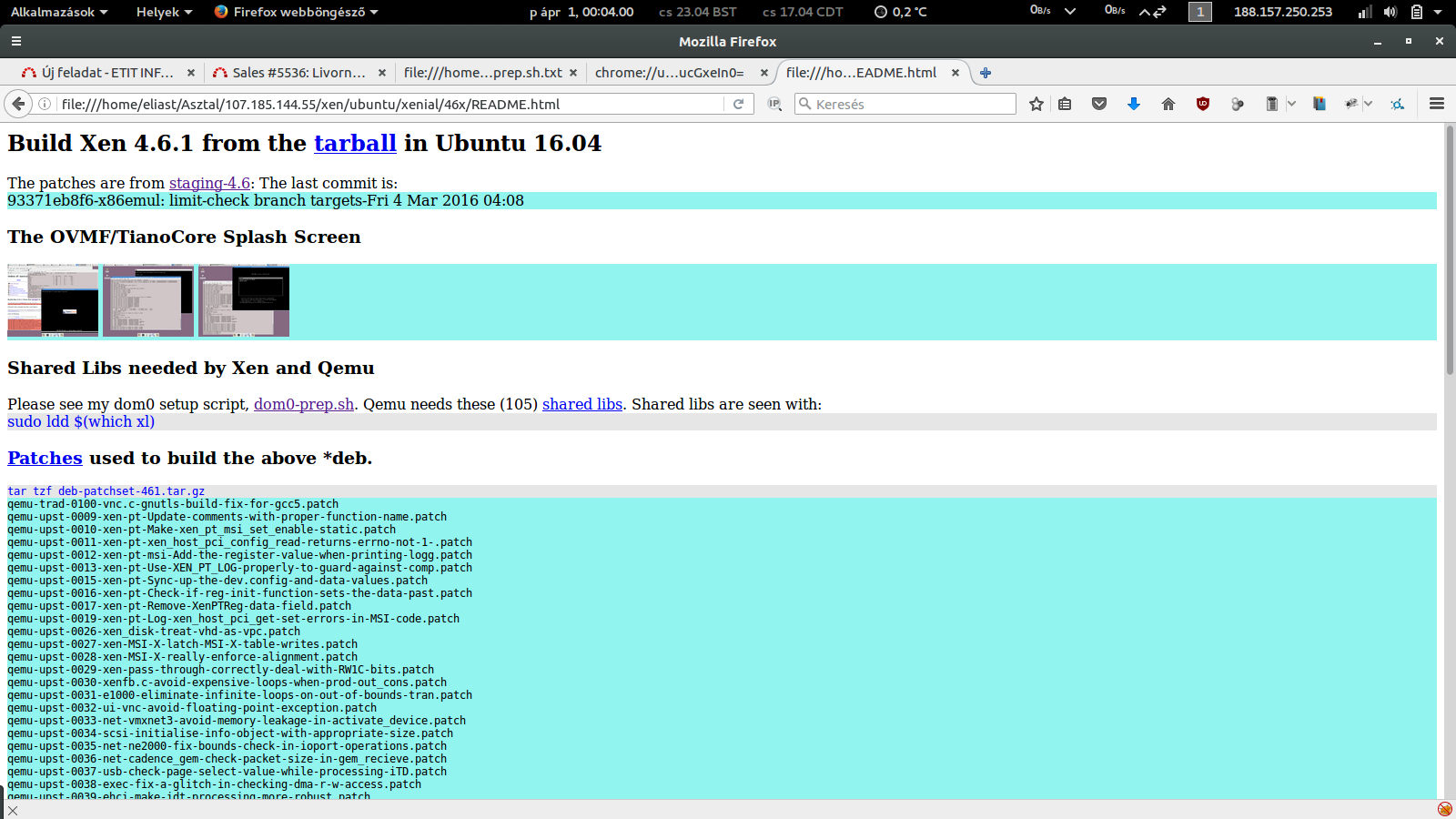The width and height of the screenshot is (1456, 819).
Task: Open the downloads arrow icon
Action: click(1134, 104)
